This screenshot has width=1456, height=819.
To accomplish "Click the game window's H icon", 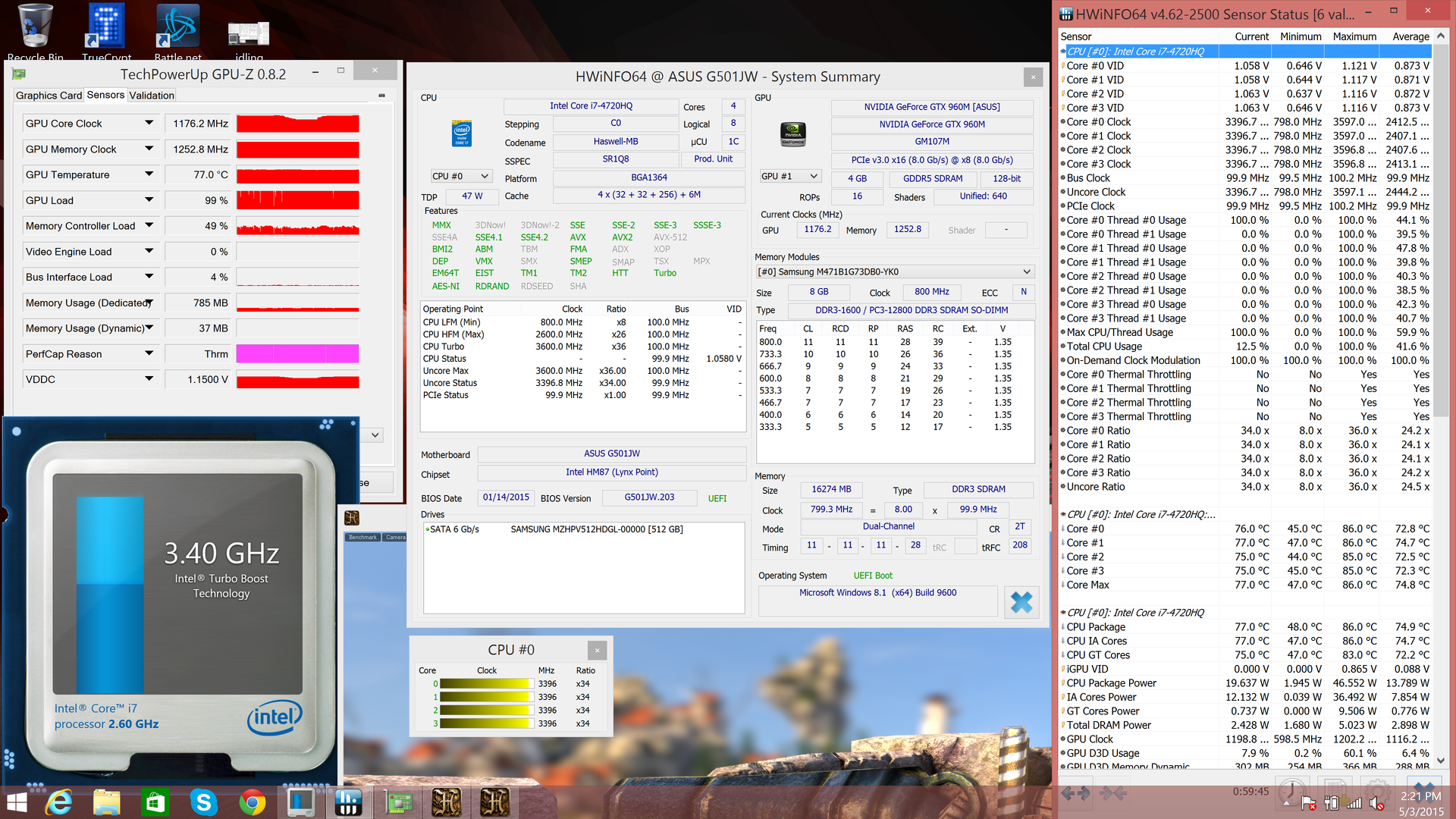I will pos(351,518).
